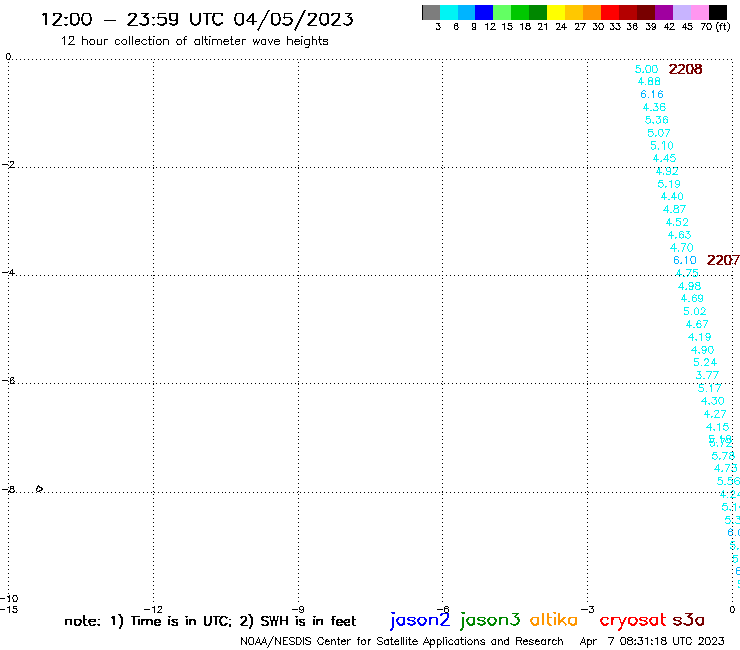Click the 4.70 wave height value
740x650 pixels.
point(681,247)
